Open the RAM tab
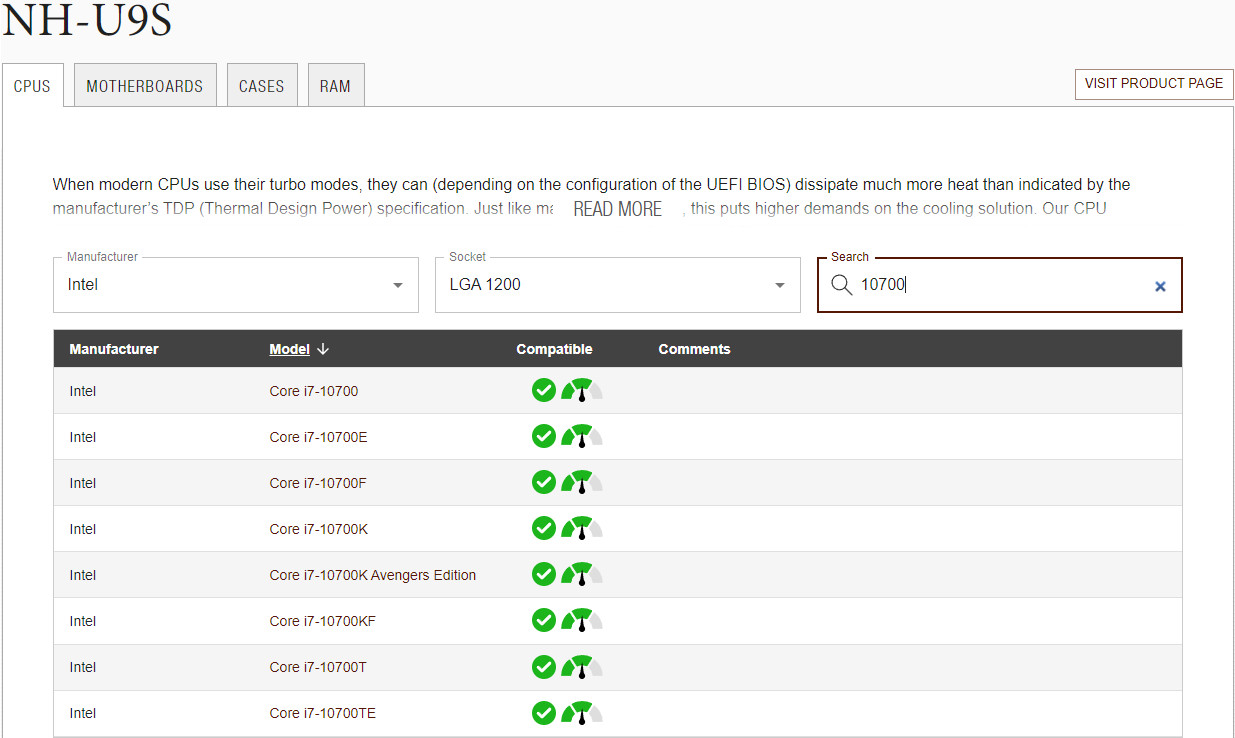The image size is (1235, 738). [x=335, y=86]
